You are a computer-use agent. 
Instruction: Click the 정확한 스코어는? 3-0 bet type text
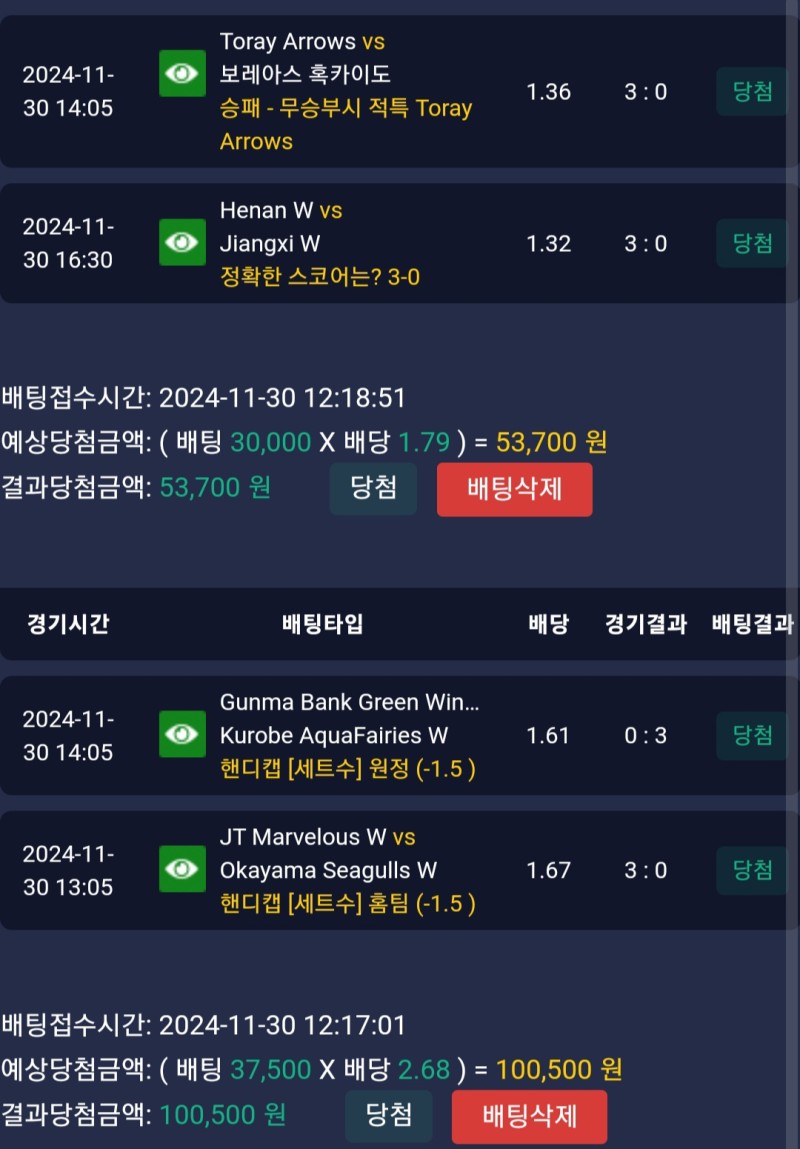(x=320, y=277)
